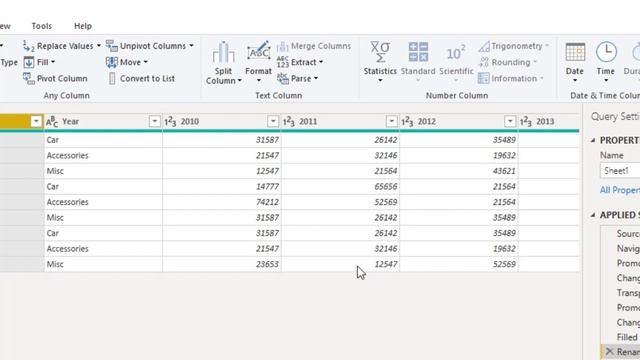Select the 2013 column header

tap(549, 121)
